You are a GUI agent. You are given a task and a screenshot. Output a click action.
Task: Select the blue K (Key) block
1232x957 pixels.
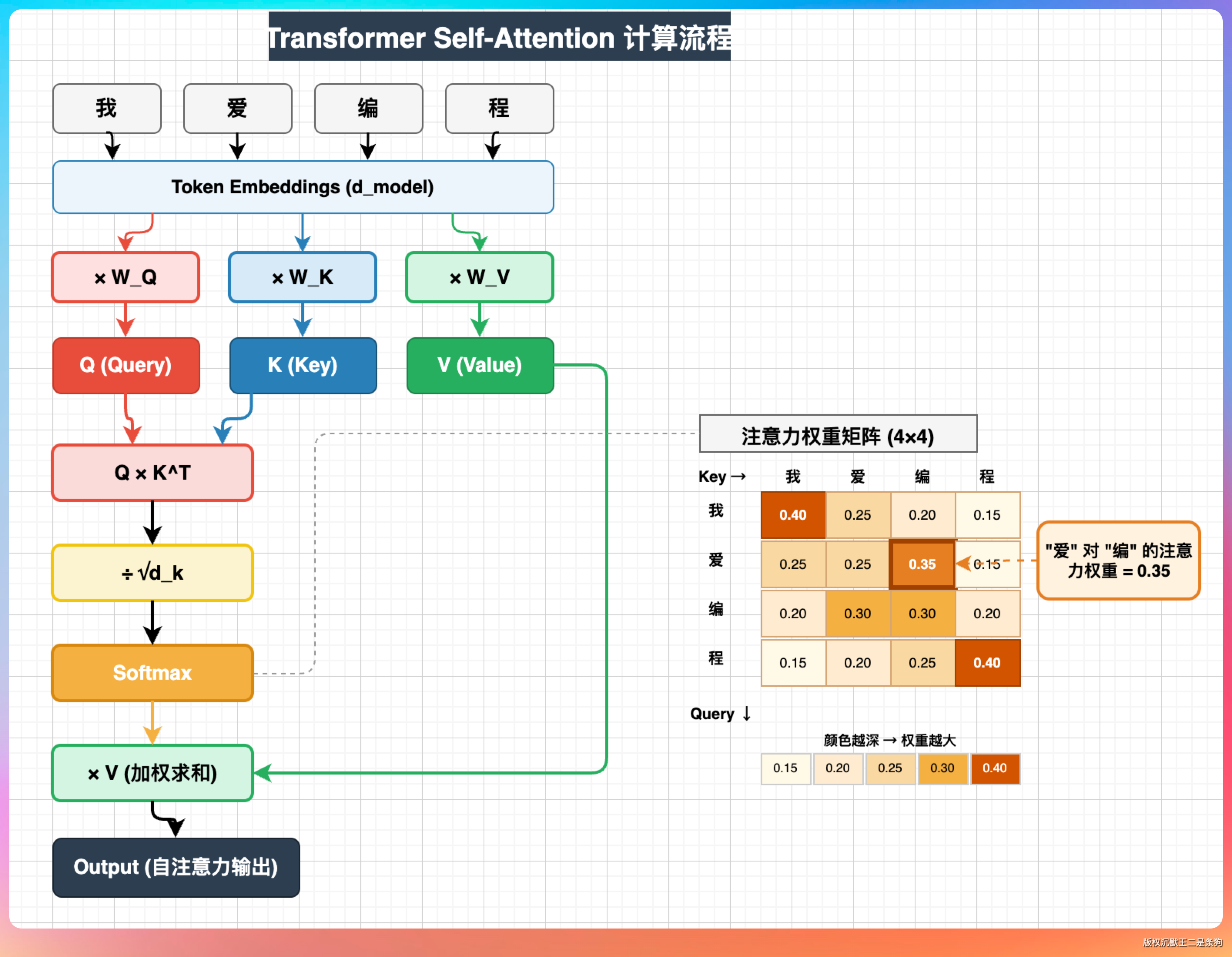click(303, 365)
